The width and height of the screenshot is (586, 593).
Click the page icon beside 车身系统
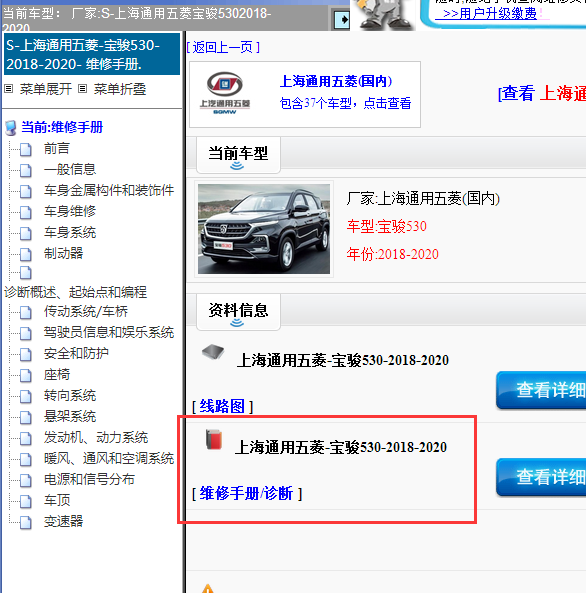26,233
